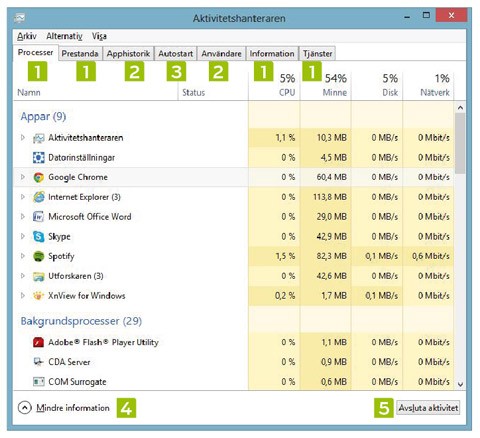Screen dimensions: 480x438
Task: Select the Adobe Flash Player Utility name
Action: [x=103, y=342]
